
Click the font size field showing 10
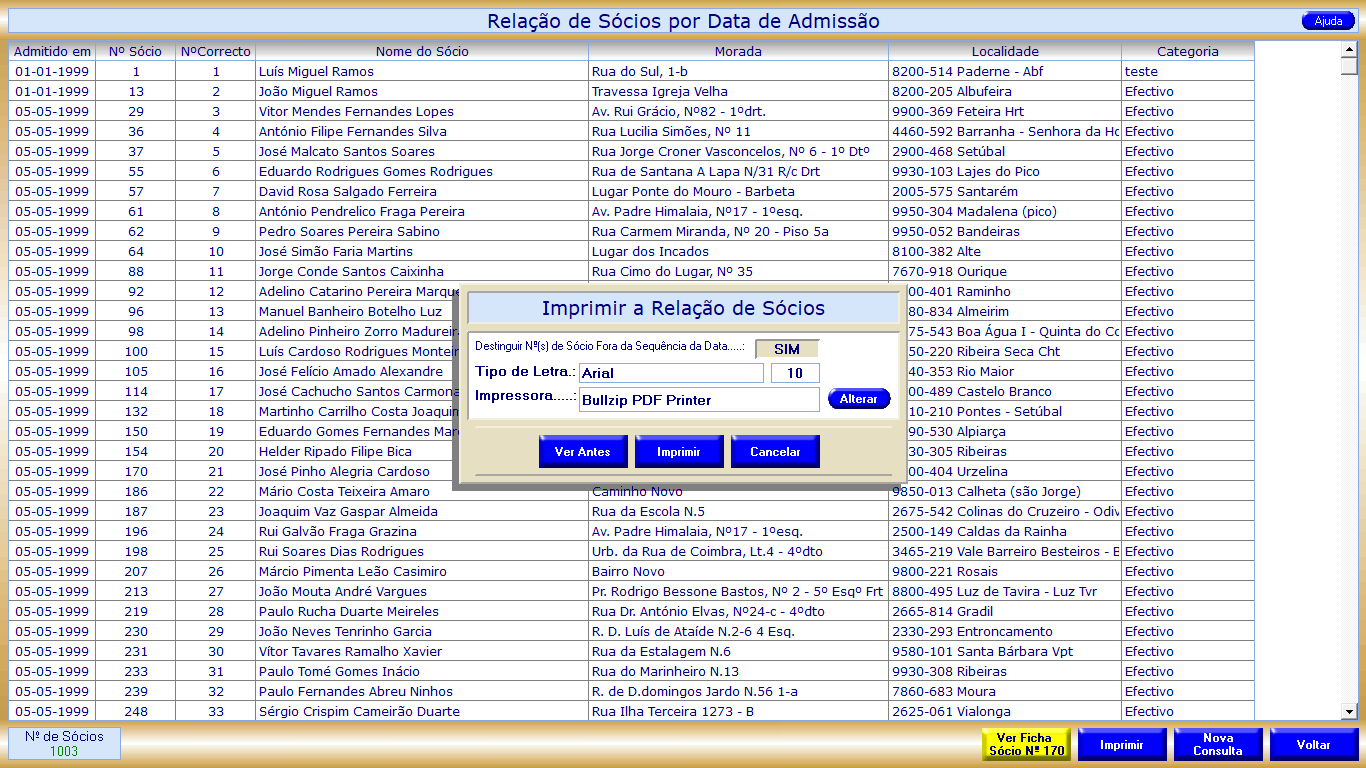point(795,373)
